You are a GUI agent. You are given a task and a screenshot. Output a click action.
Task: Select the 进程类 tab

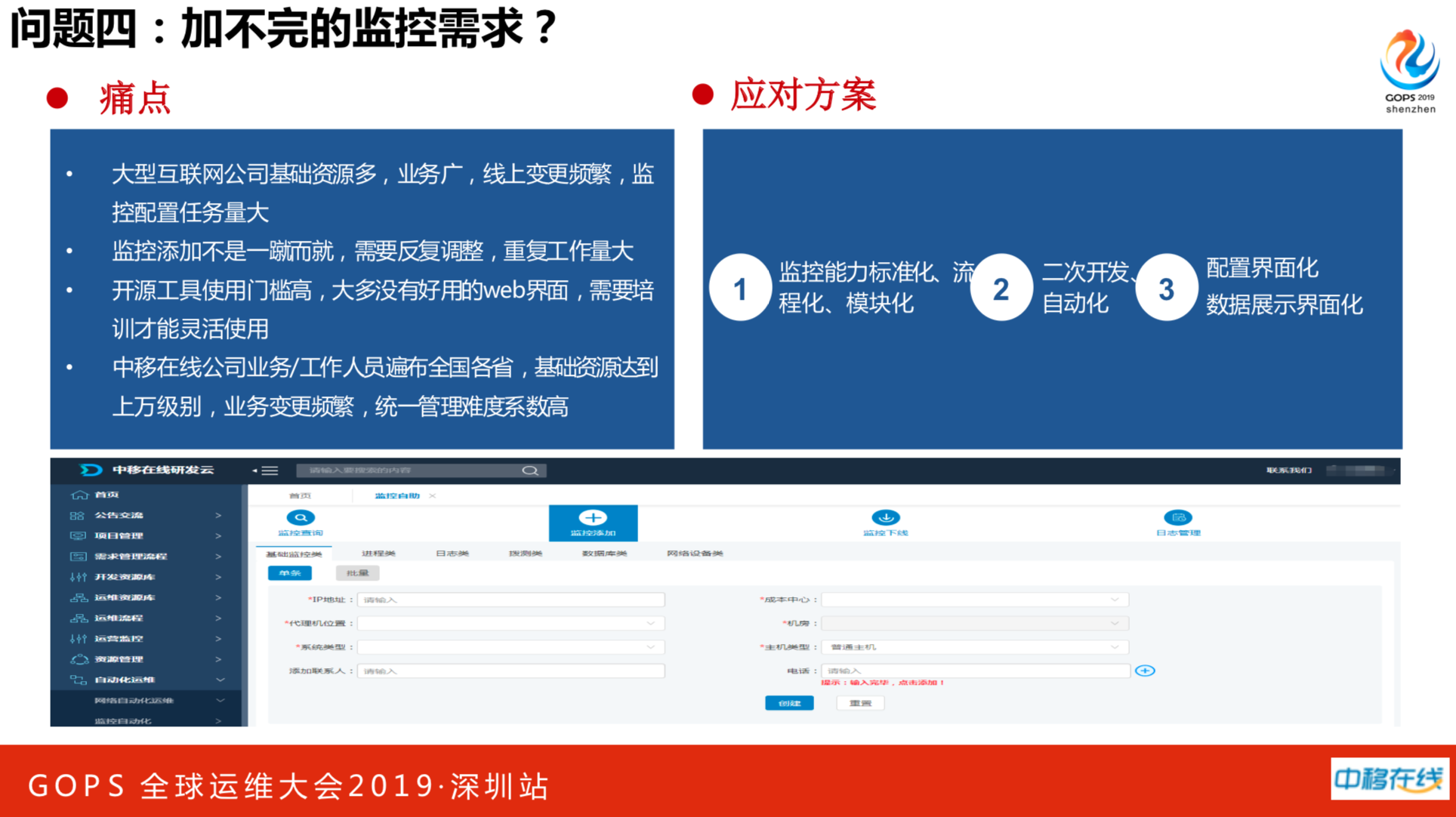point(378,554)
